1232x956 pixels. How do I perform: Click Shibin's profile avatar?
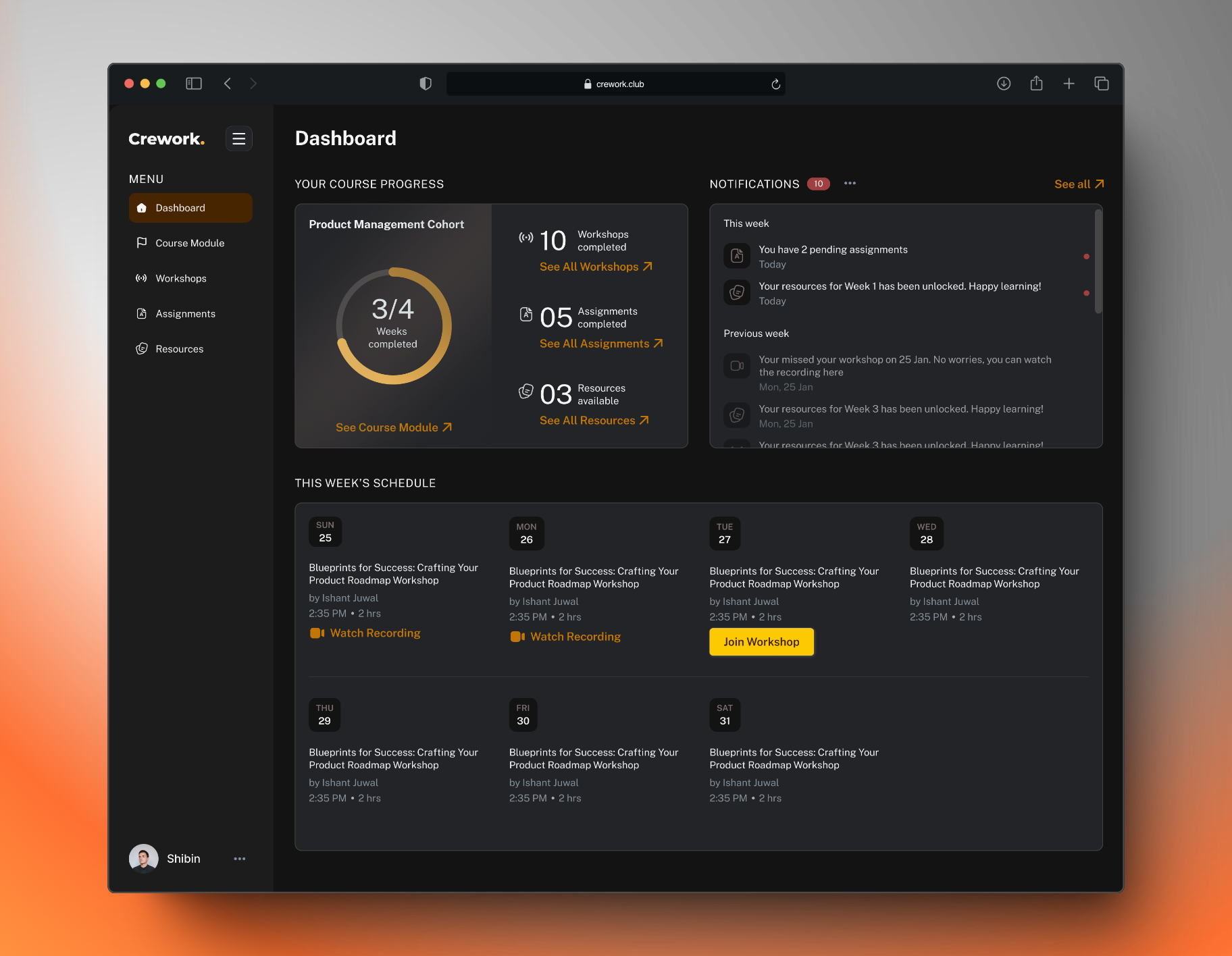coord(143,859)
